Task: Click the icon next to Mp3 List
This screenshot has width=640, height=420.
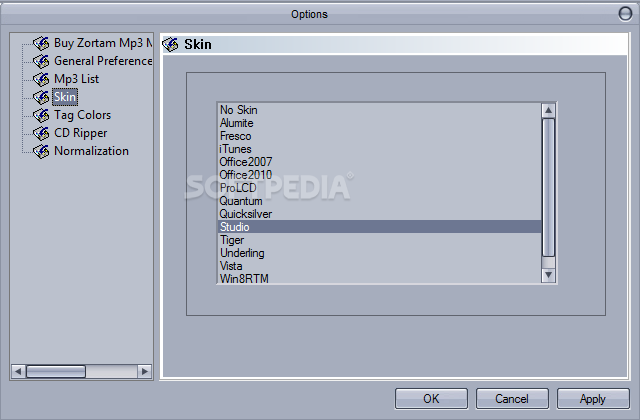Action: pos(41,79)
